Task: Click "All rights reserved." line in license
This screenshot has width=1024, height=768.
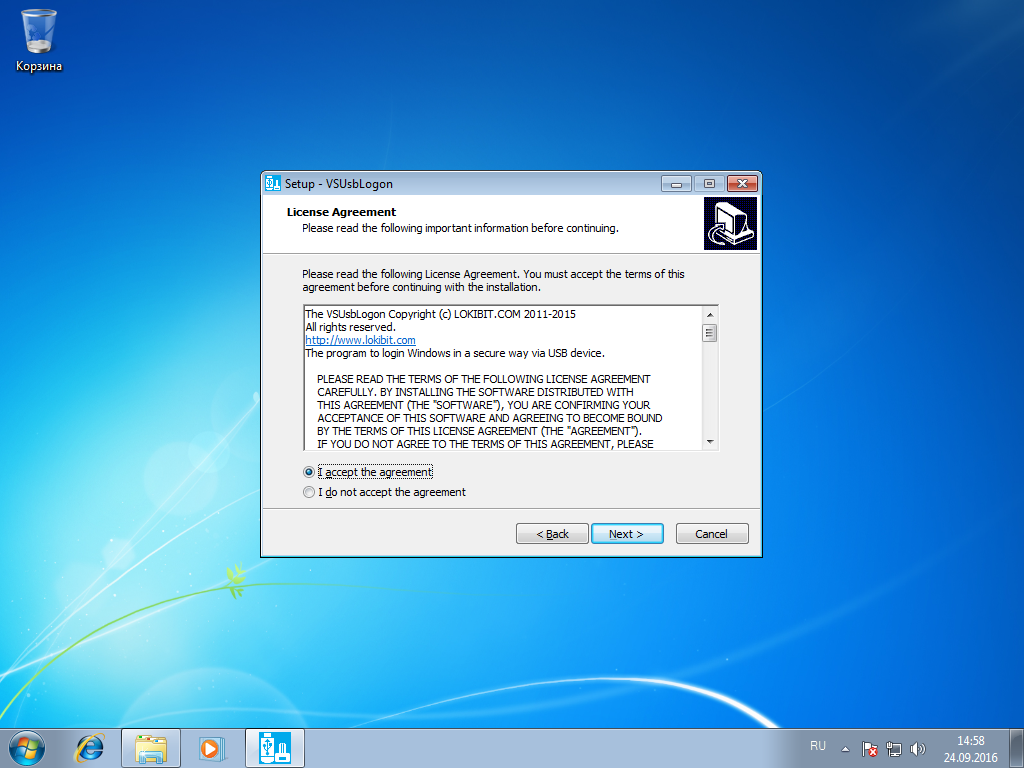Action: (x=350, y=327)
